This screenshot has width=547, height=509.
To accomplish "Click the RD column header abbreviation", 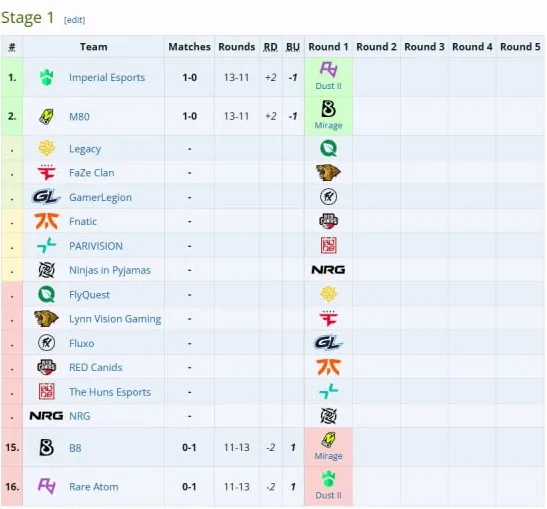I will (270, 47).
